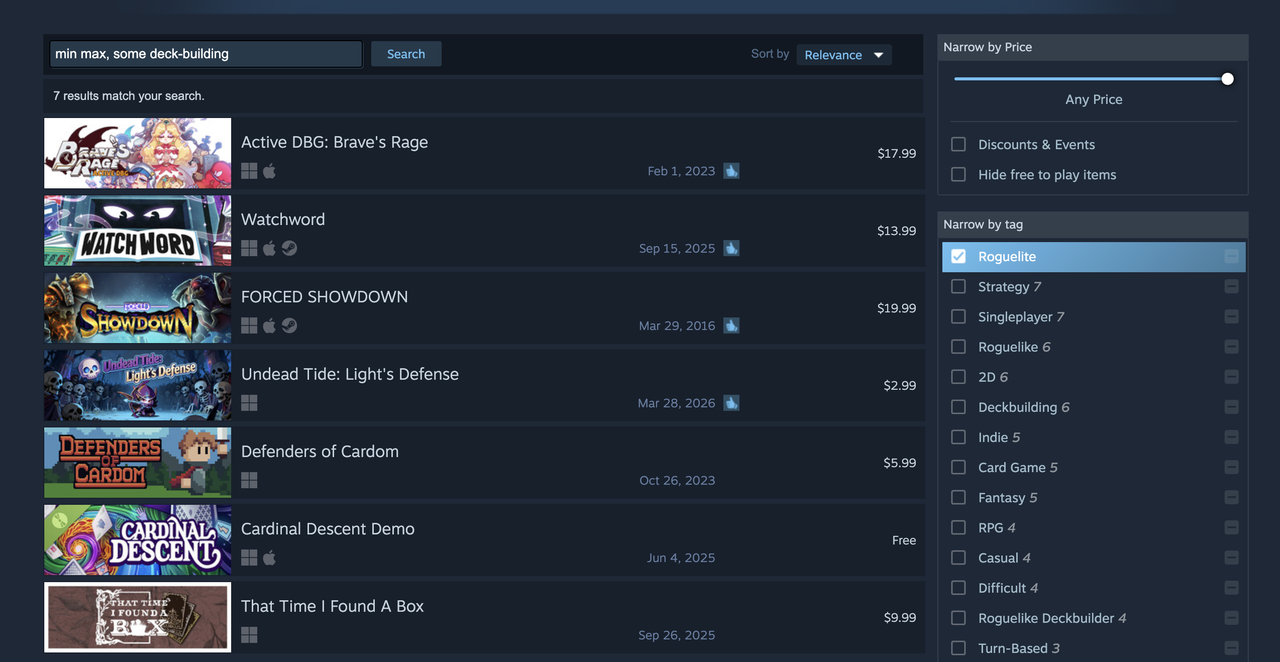Click Windows icon under Undead Tide: Light's Defense
1280x662 pixels.
coord(249,403)
